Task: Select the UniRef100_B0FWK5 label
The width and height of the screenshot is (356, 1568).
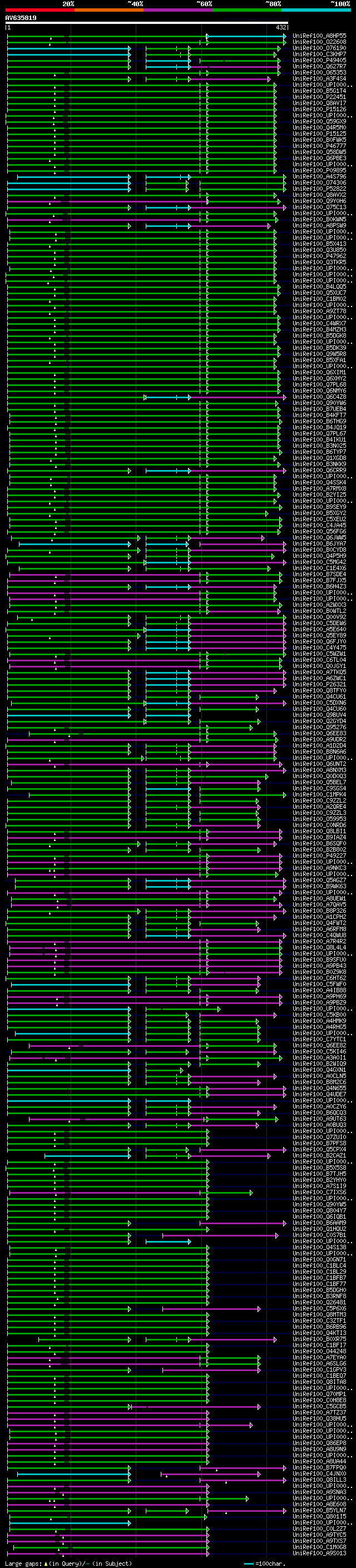Action: (319, 140)
